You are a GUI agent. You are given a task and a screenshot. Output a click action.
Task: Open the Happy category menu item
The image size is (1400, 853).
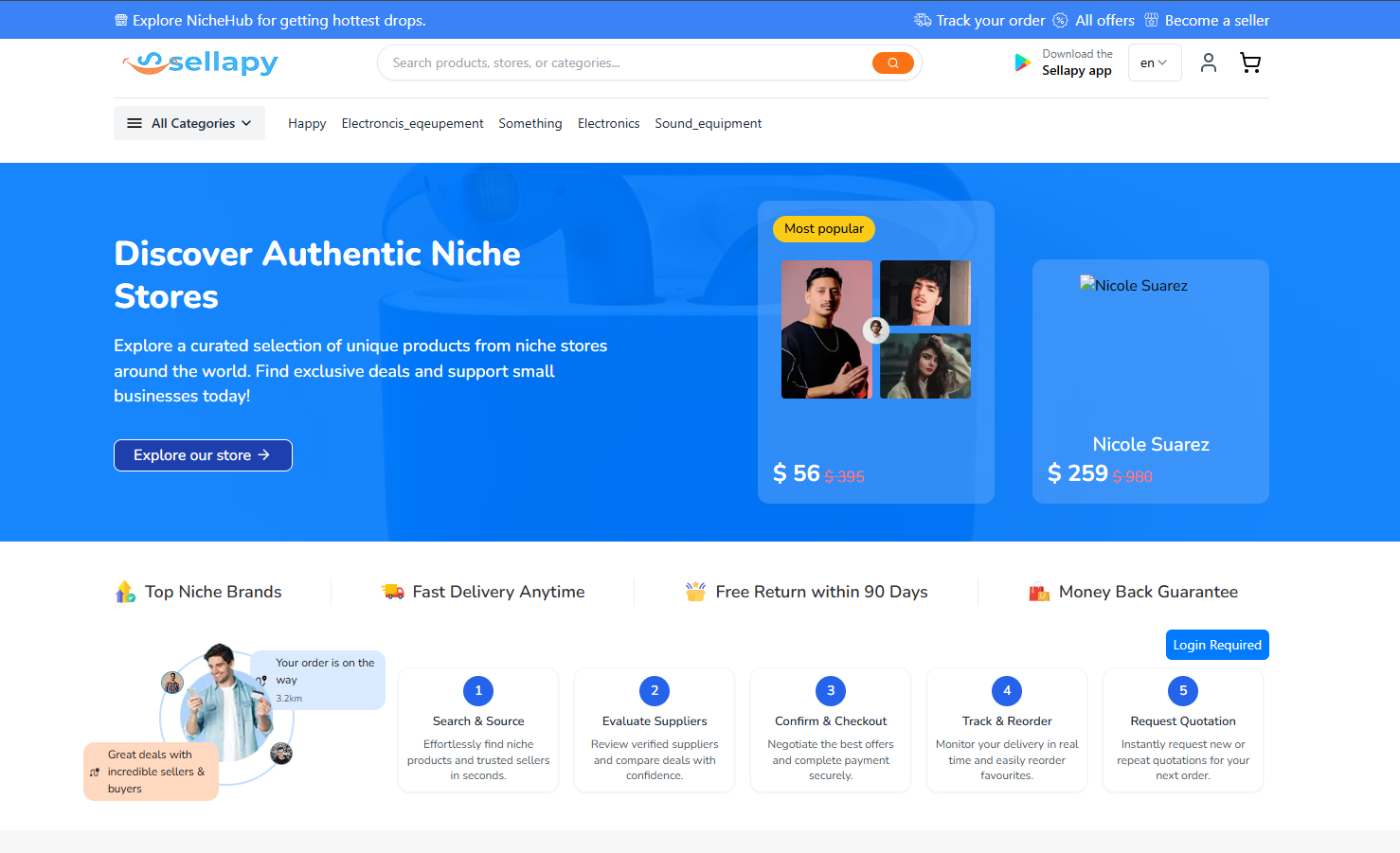[x=307, y=123]
